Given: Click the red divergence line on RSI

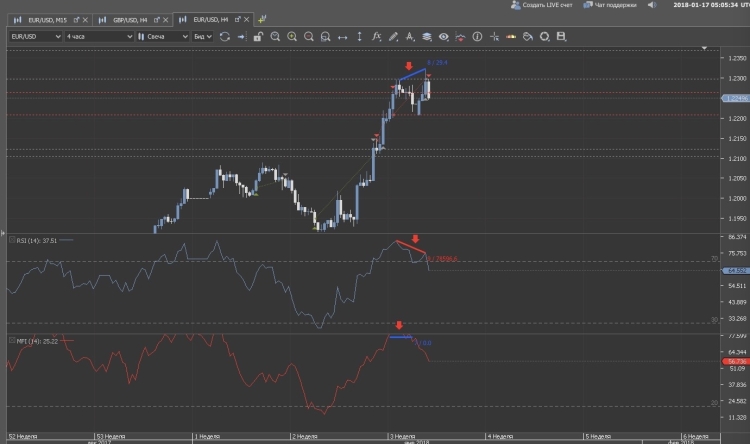Looking at the screenshot, I should click(410, 247).
